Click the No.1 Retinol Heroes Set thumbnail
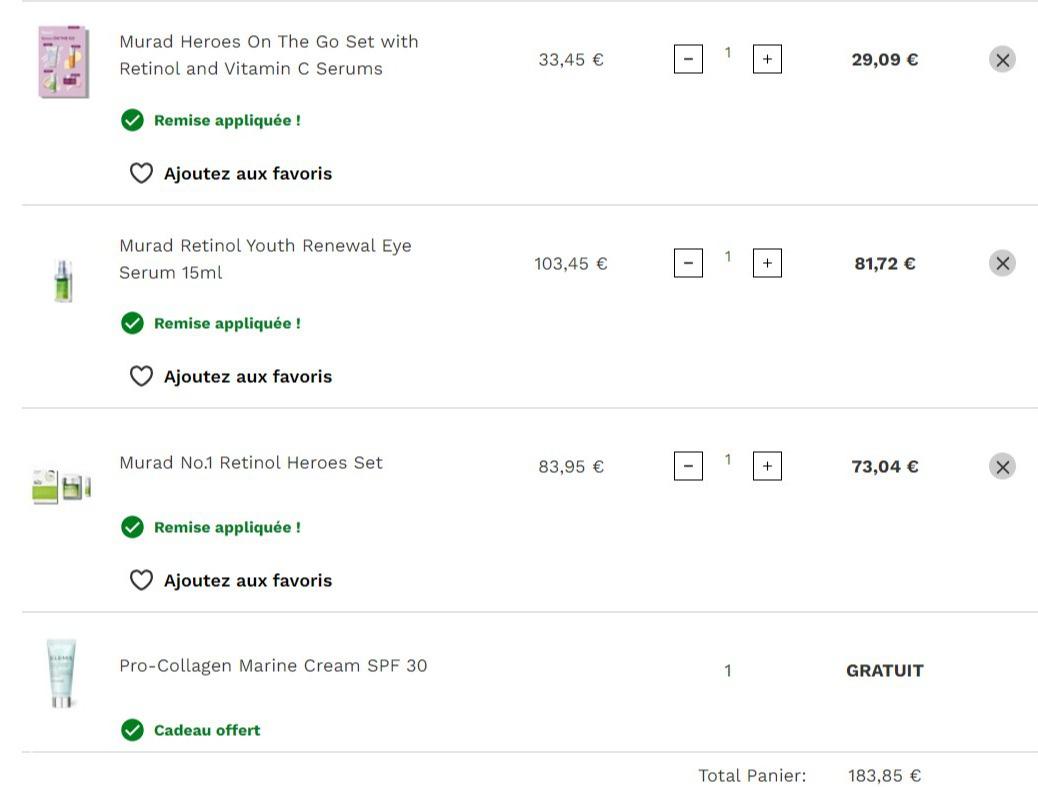This screenshot has width=1038, height=787. click(62, 486)
